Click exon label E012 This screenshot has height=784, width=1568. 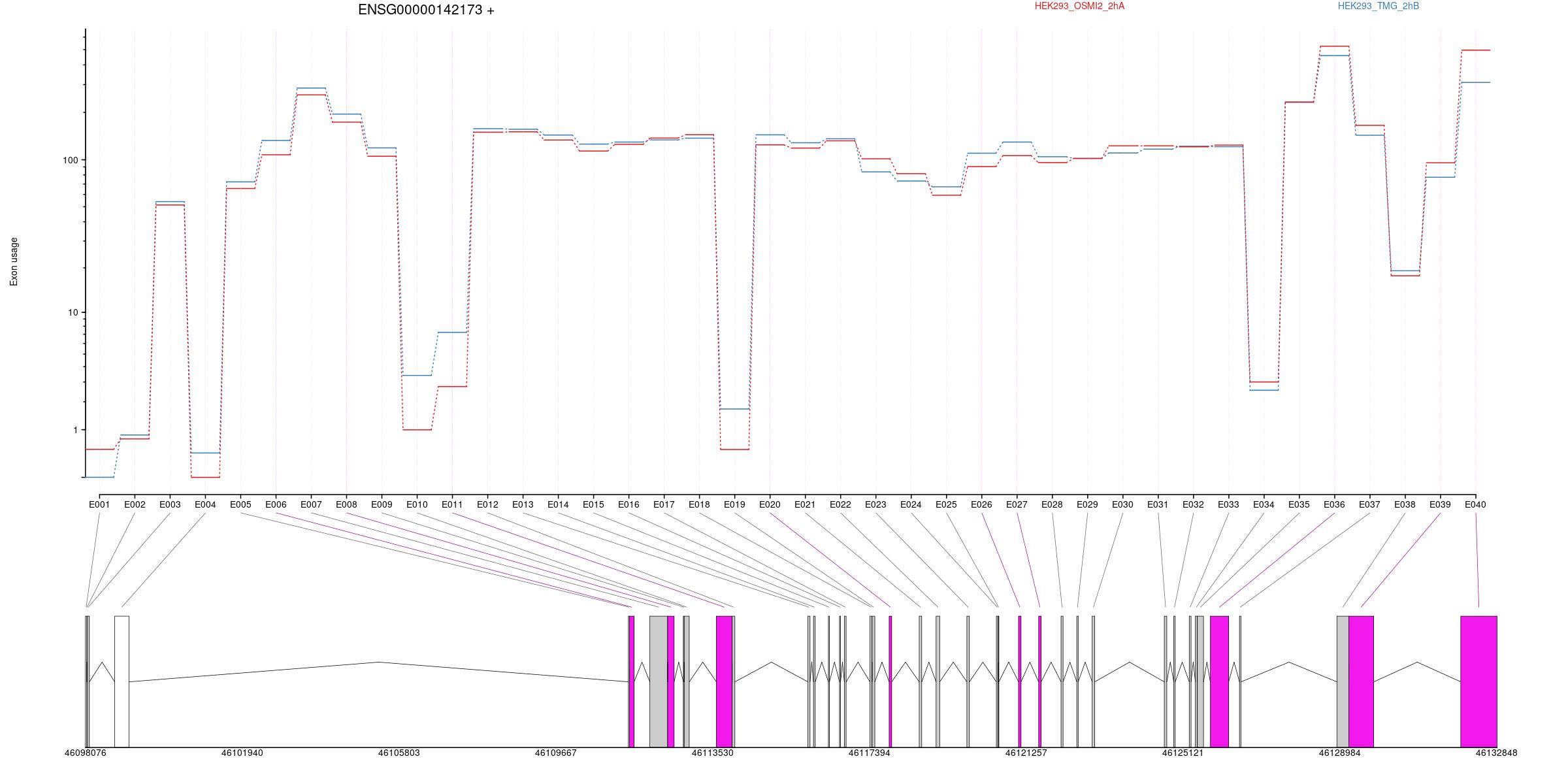point(487,504)
